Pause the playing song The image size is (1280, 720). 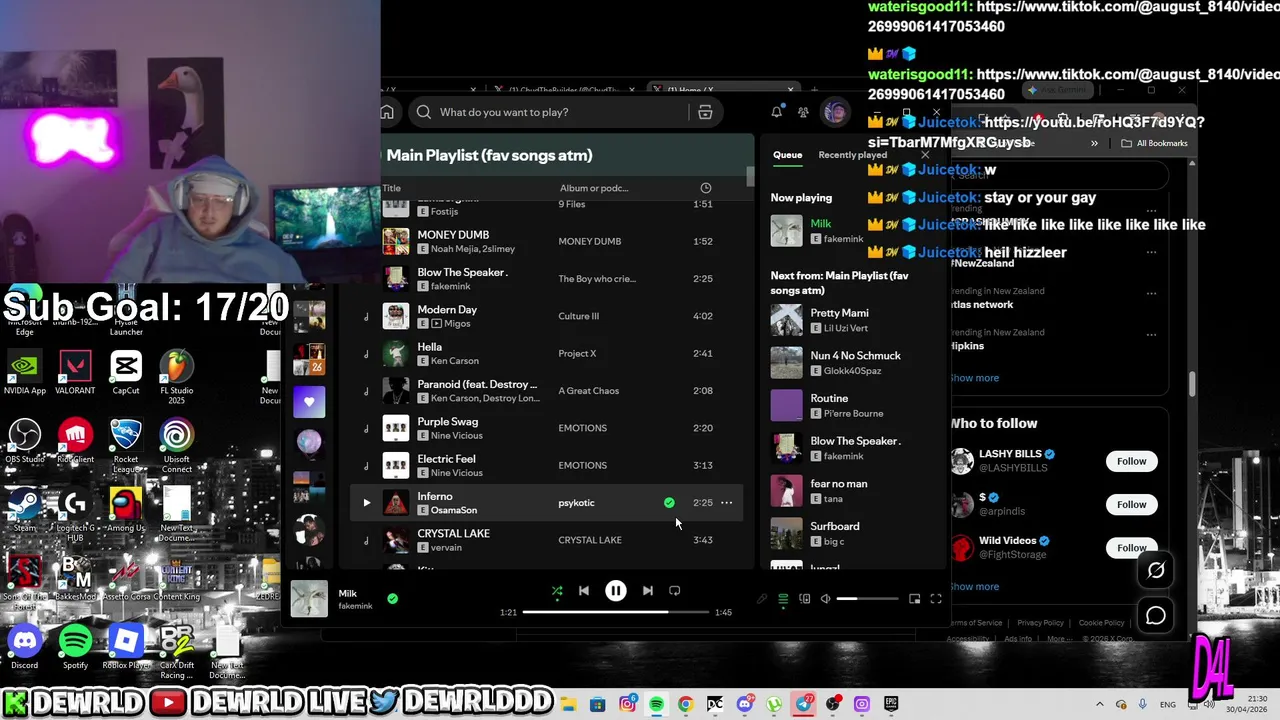(616, 591)
